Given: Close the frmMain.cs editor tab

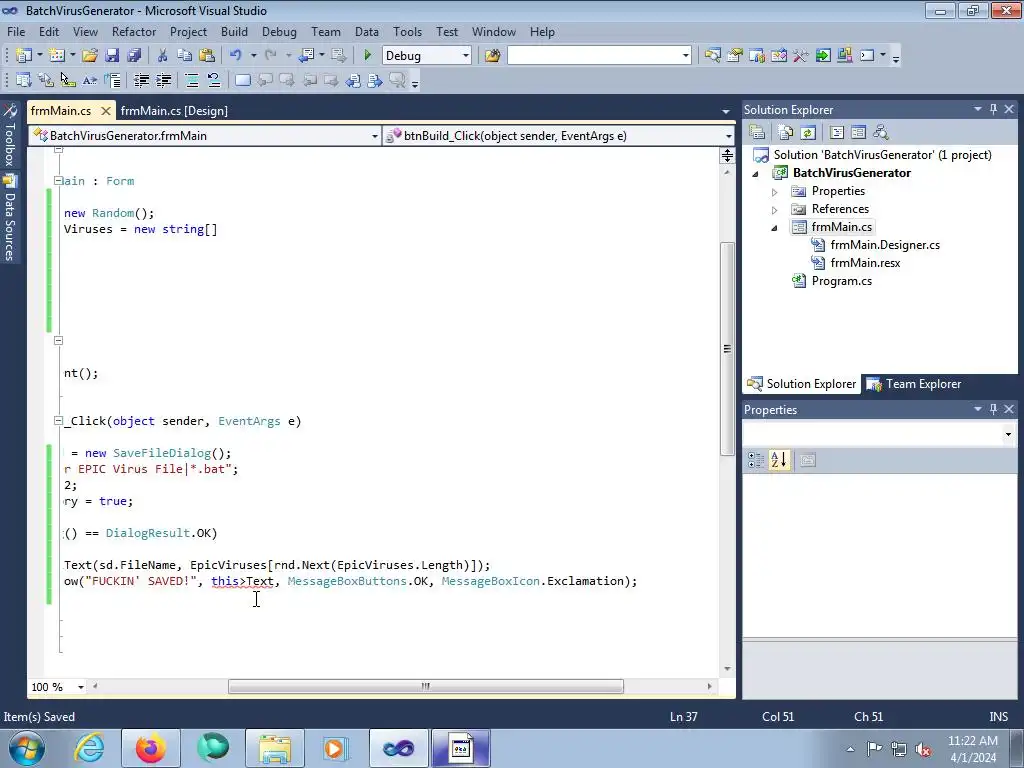Looking at the screenshot, I should (106, 111).
